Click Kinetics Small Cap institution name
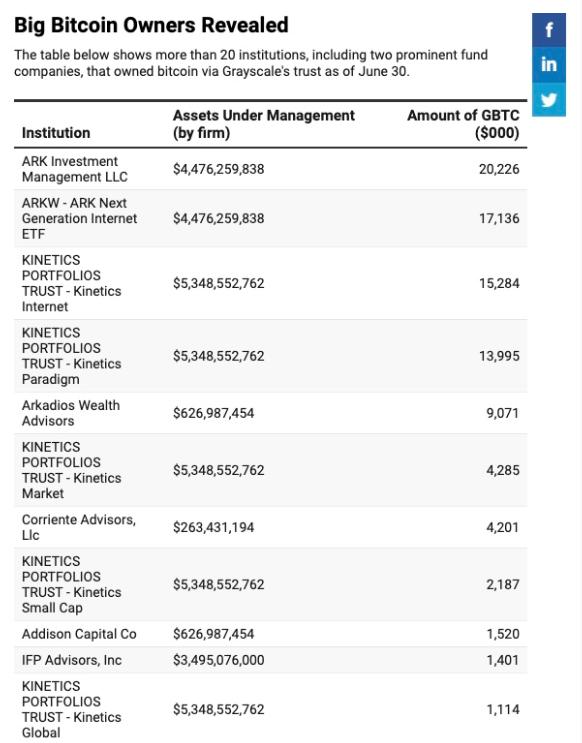 click(x=72, y=584)
